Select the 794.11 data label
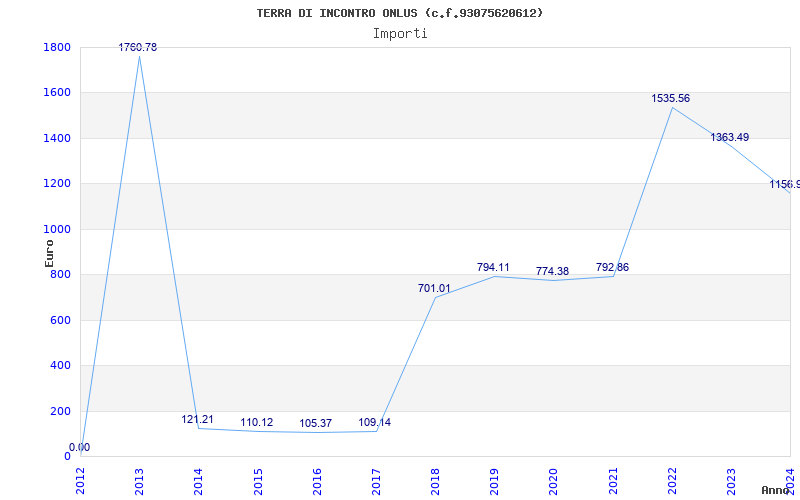This screenshot has width=800, height=500. (493, 267)
